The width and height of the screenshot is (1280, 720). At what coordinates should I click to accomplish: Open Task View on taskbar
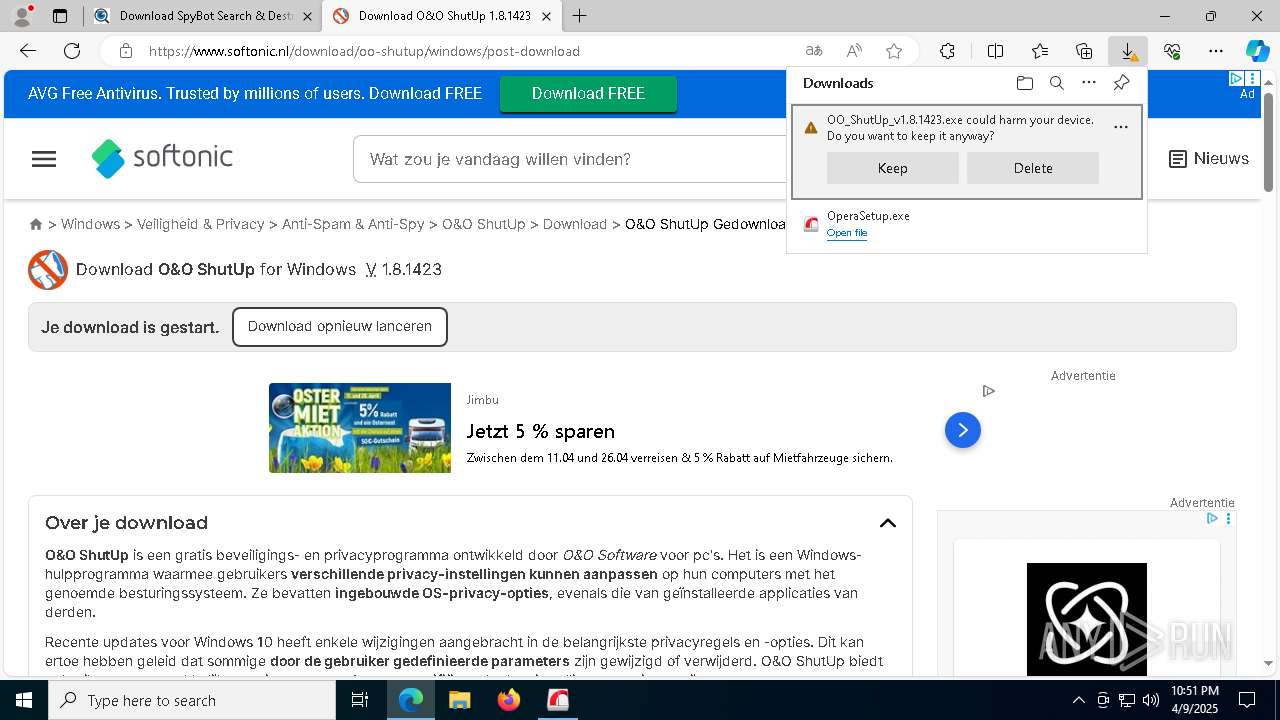pos(361,700)
